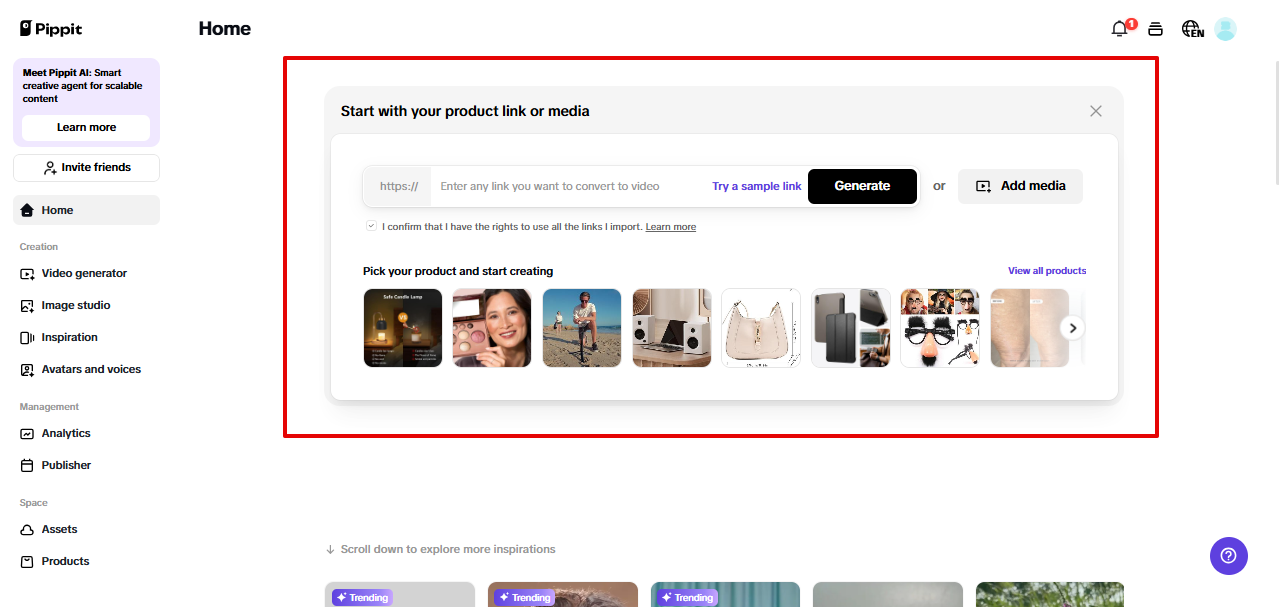
Task: Open notifications with the bell icon
Action: 1119,29
